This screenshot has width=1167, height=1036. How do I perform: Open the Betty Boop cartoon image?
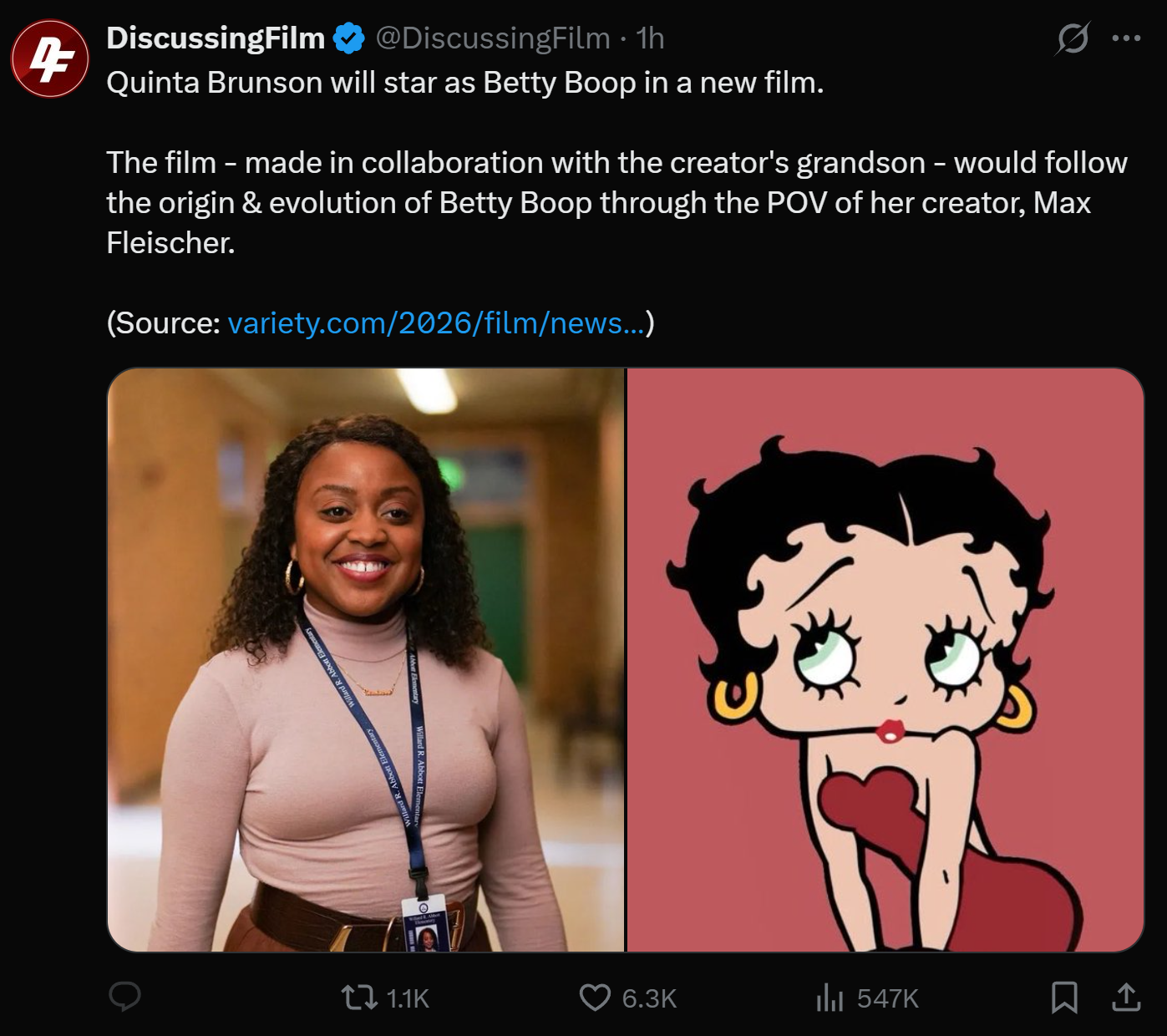click(x=885, y=660)
